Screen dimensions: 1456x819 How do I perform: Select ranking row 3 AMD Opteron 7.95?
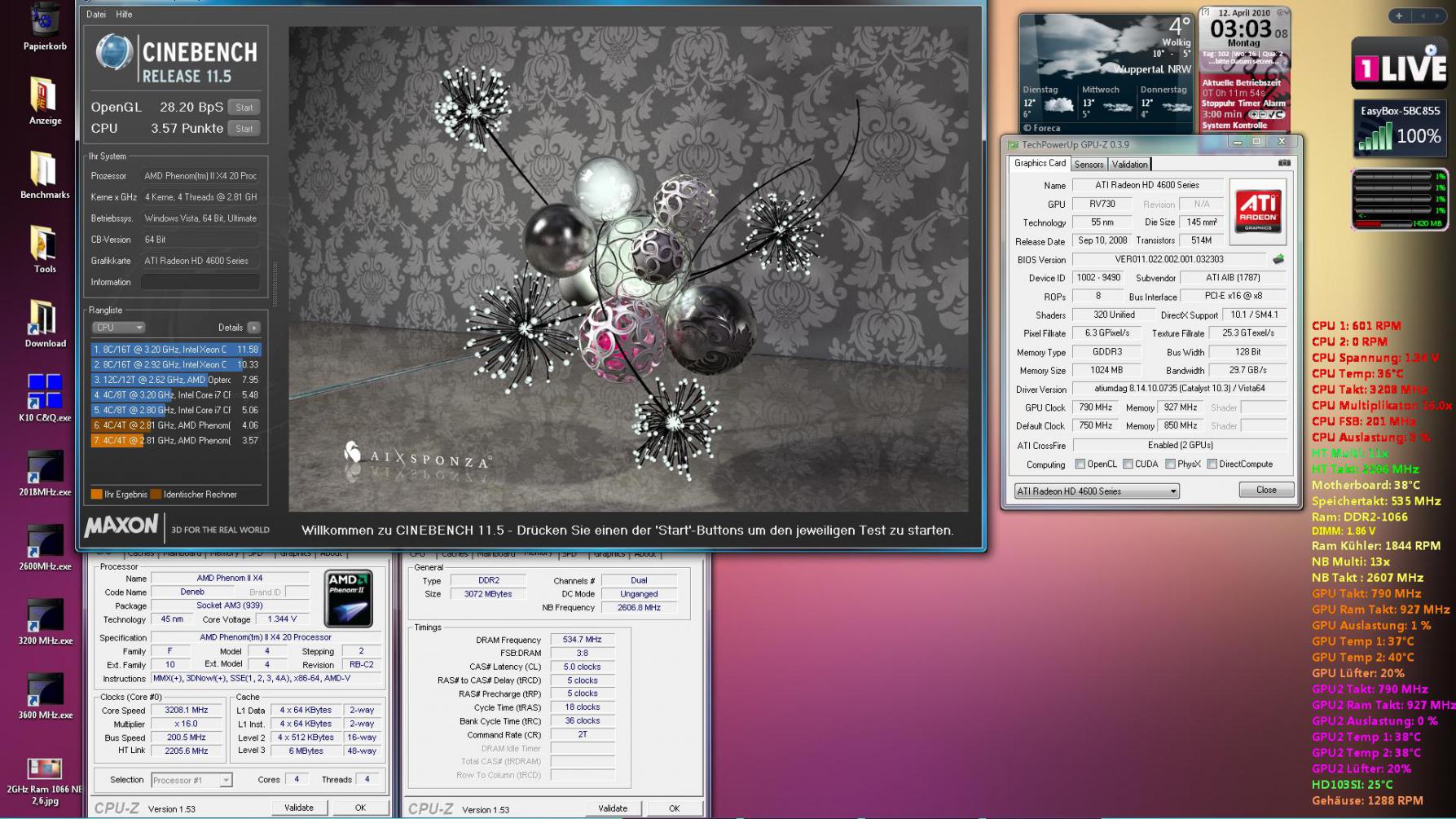[176, 380]
